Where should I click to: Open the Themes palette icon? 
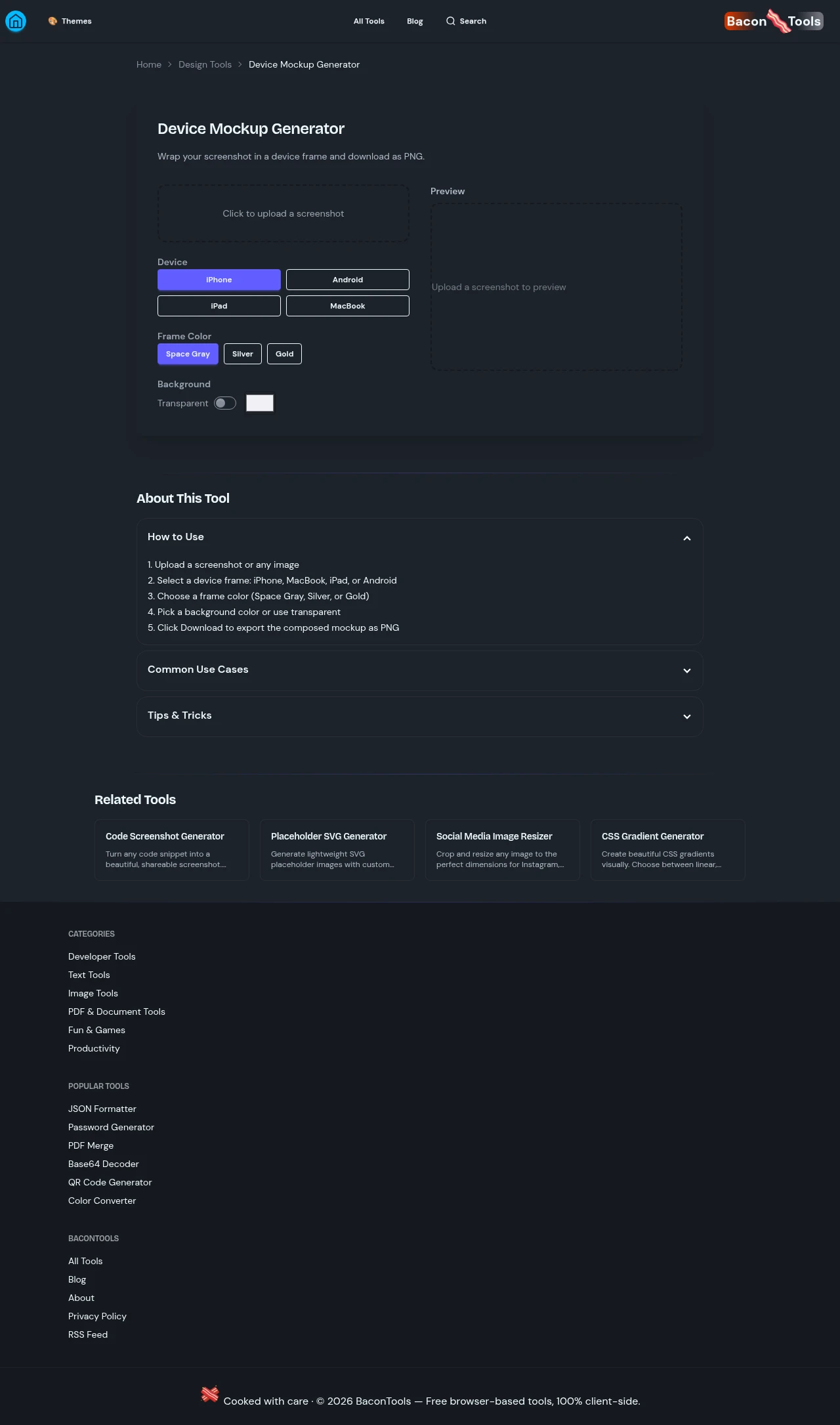pos(52,21)
